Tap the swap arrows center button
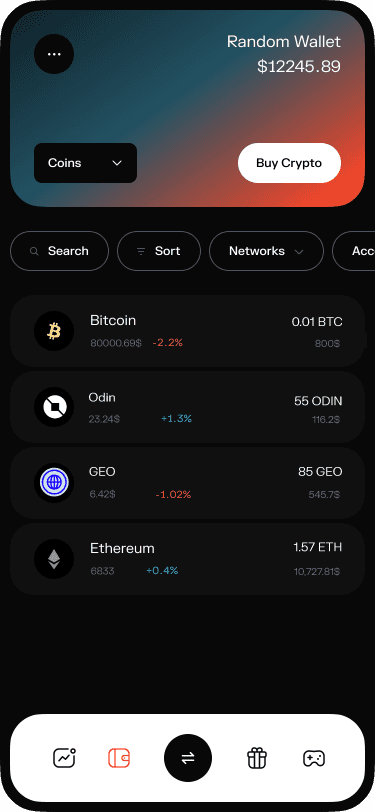The width and height of the screenshot is (375, 812). point(188,758)
